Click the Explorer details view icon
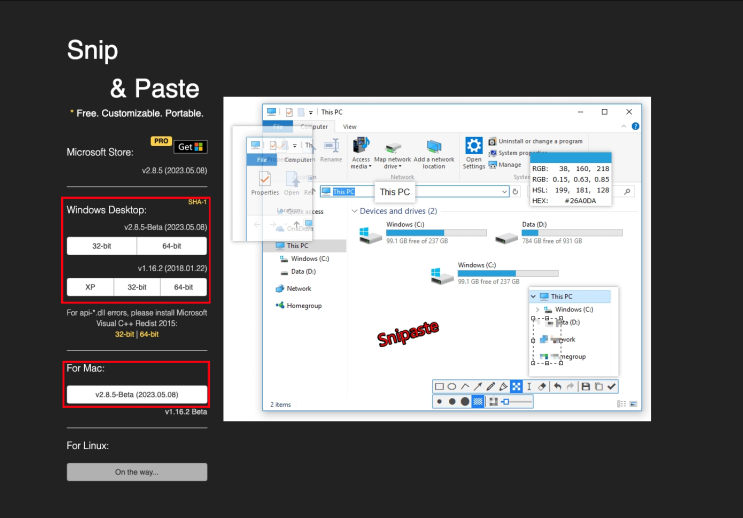 click(x=621, y=404)
